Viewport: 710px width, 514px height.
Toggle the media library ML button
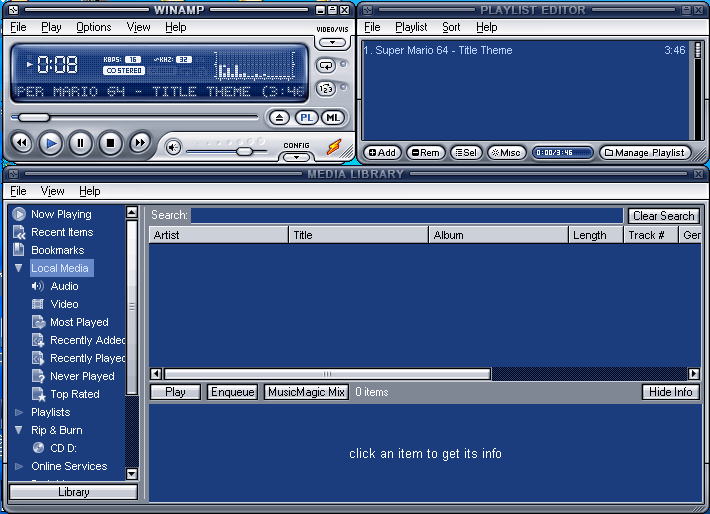[x=333, y=118]
